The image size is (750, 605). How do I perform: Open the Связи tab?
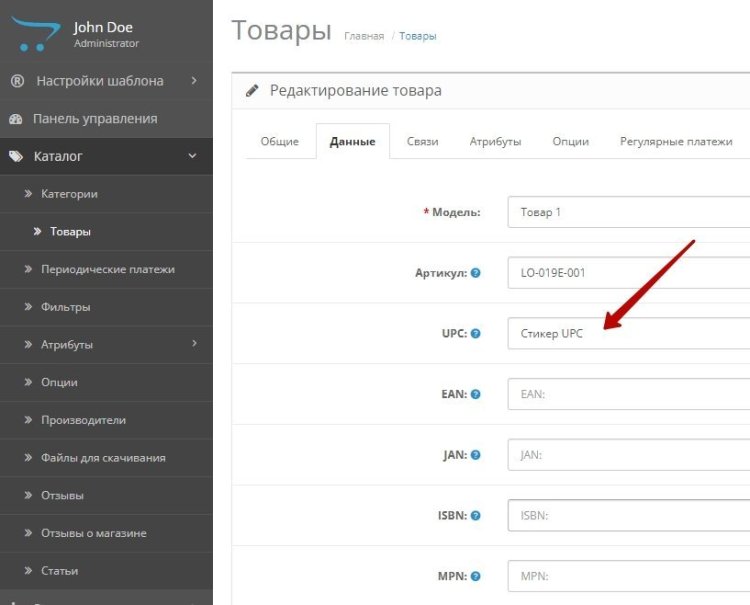click(422, 142)
